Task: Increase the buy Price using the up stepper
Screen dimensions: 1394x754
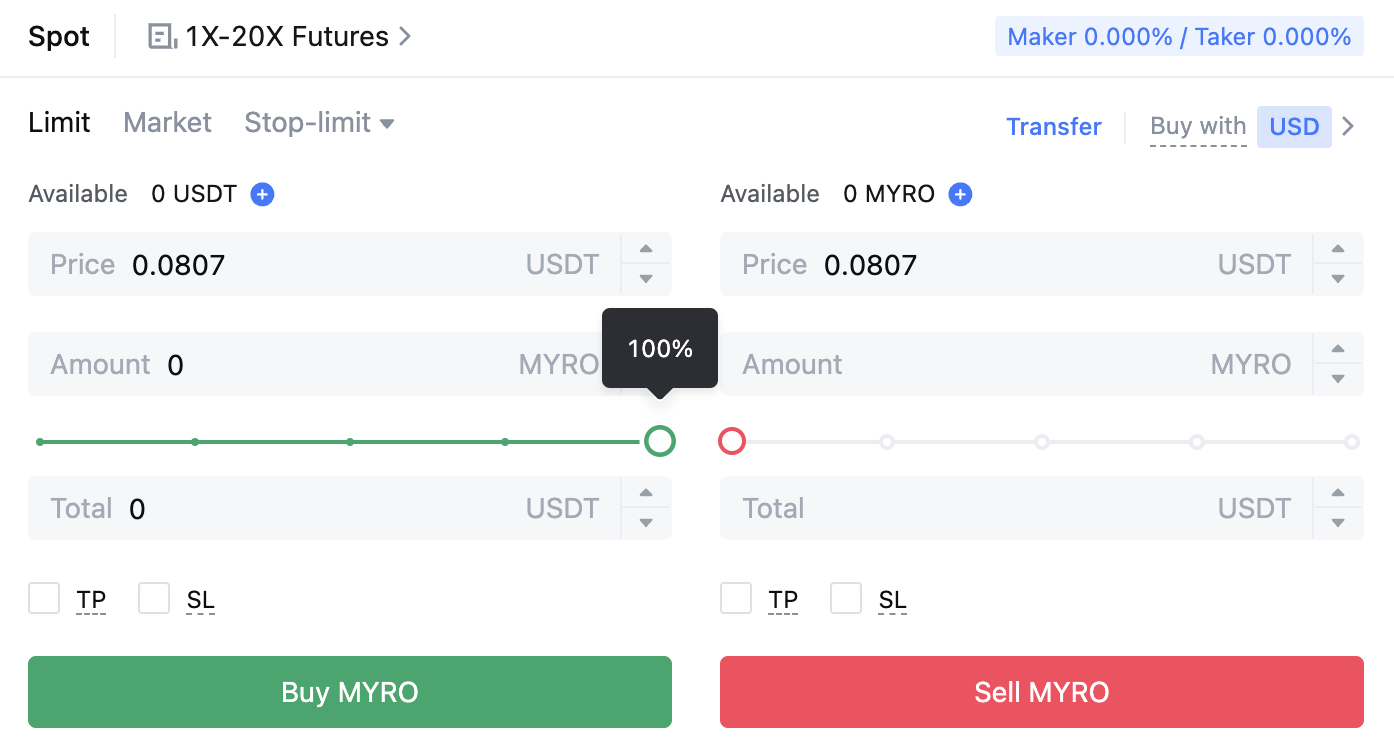Action: 645,250
